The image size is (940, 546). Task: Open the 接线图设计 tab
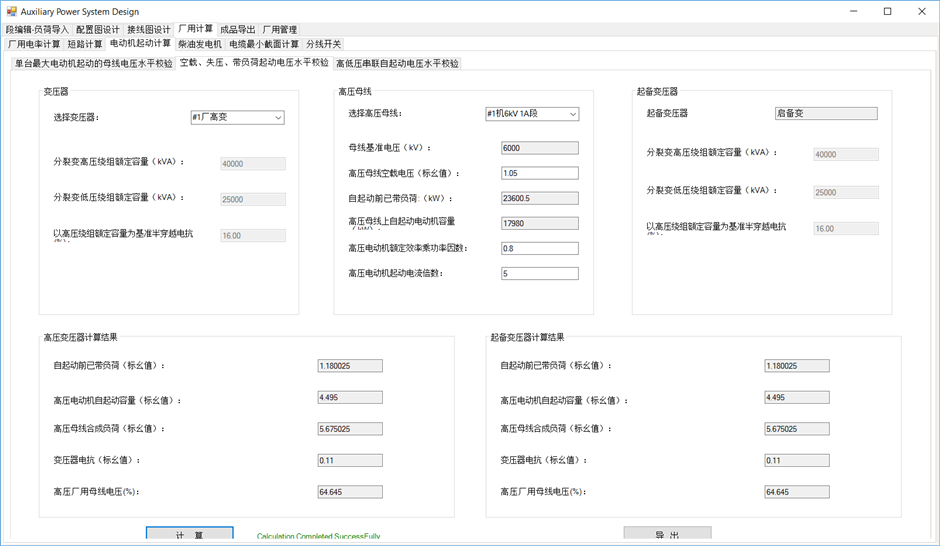(148, 29)
